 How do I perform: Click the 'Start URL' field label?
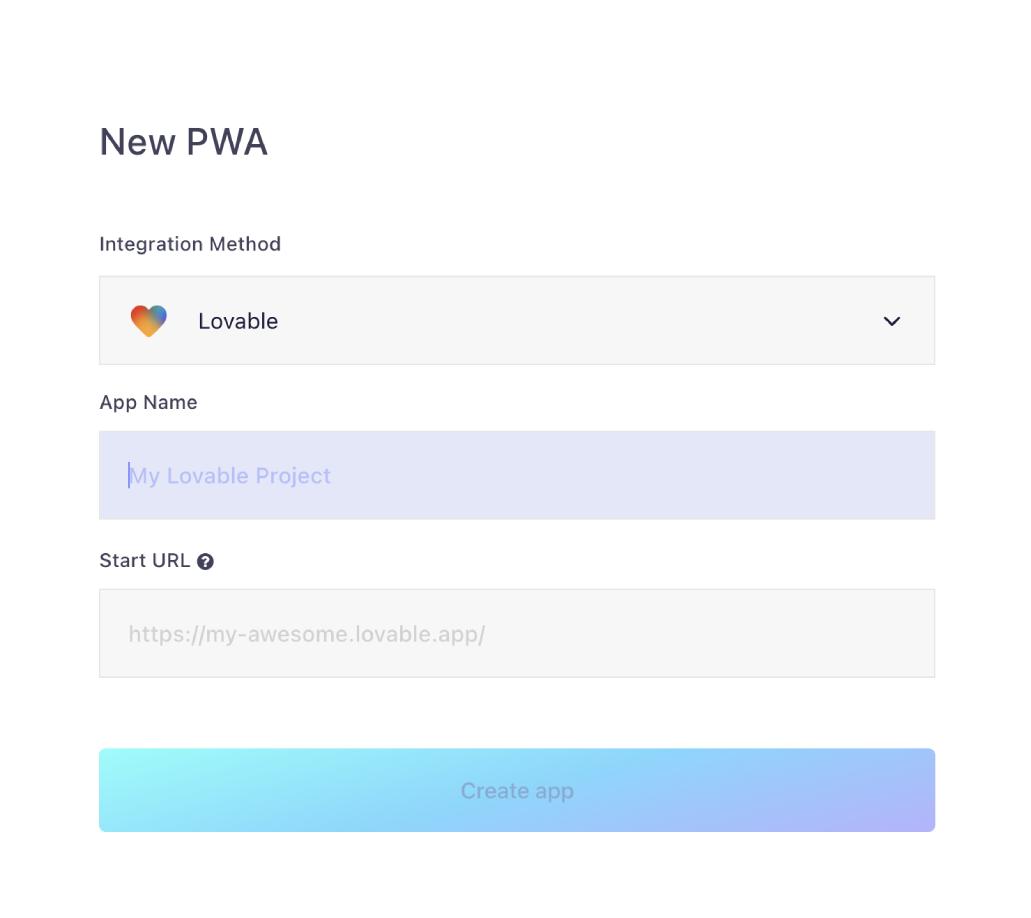(x=144, y=561)
